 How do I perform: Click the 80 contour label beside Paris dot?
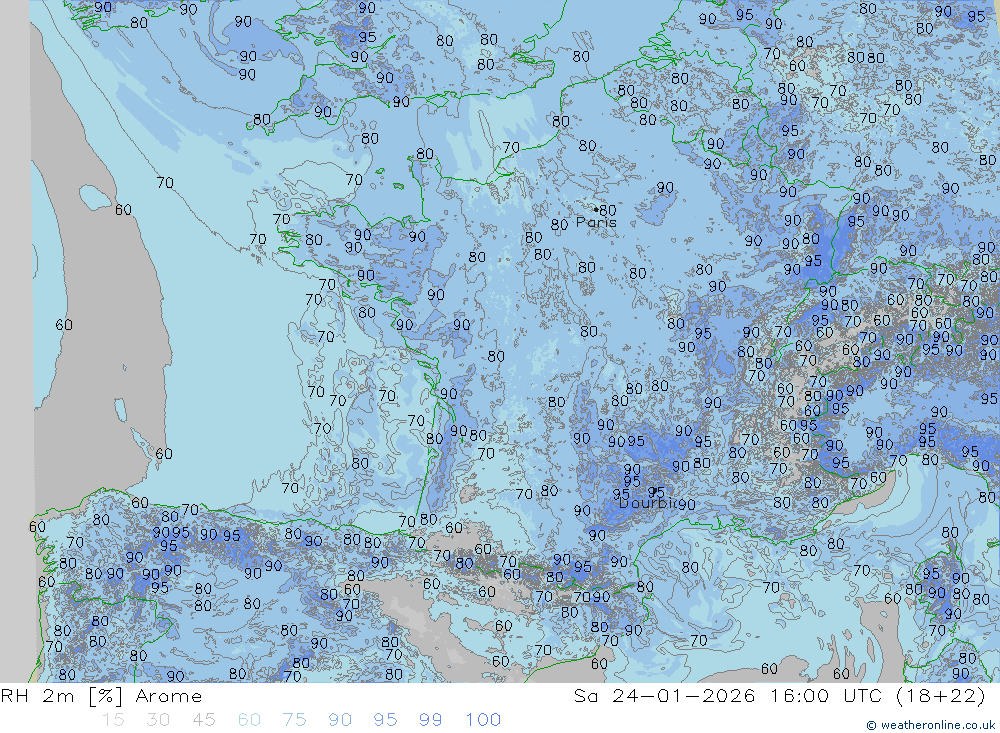click(608, 210)
